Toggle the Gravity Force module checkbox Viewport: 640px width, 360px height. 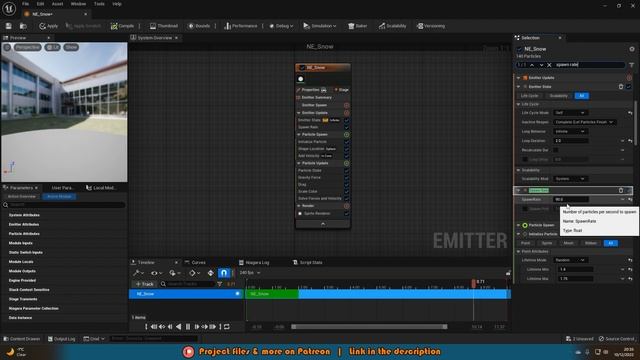[346, 178]
